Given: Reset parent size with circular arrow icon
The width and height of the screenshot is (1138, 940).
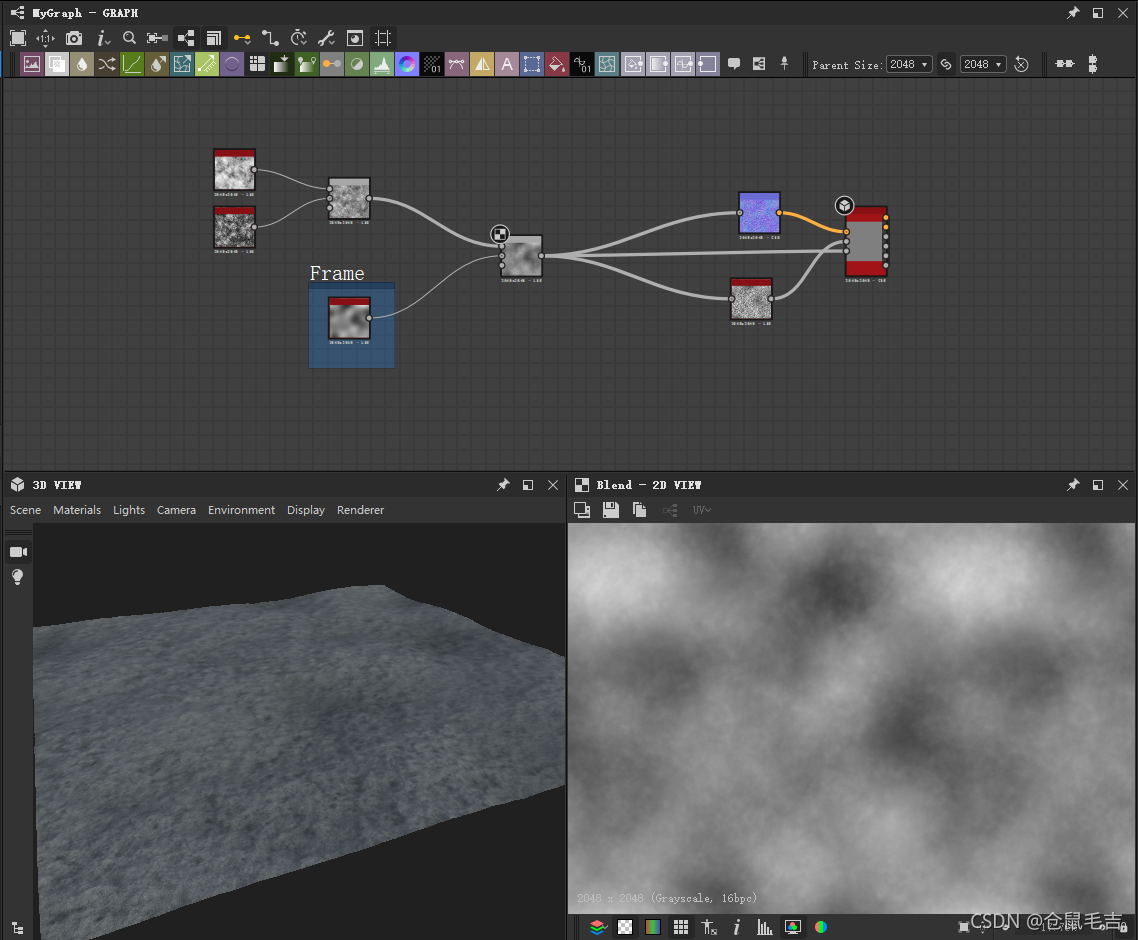Looking at the screenshot, I should coord(1021,64).
